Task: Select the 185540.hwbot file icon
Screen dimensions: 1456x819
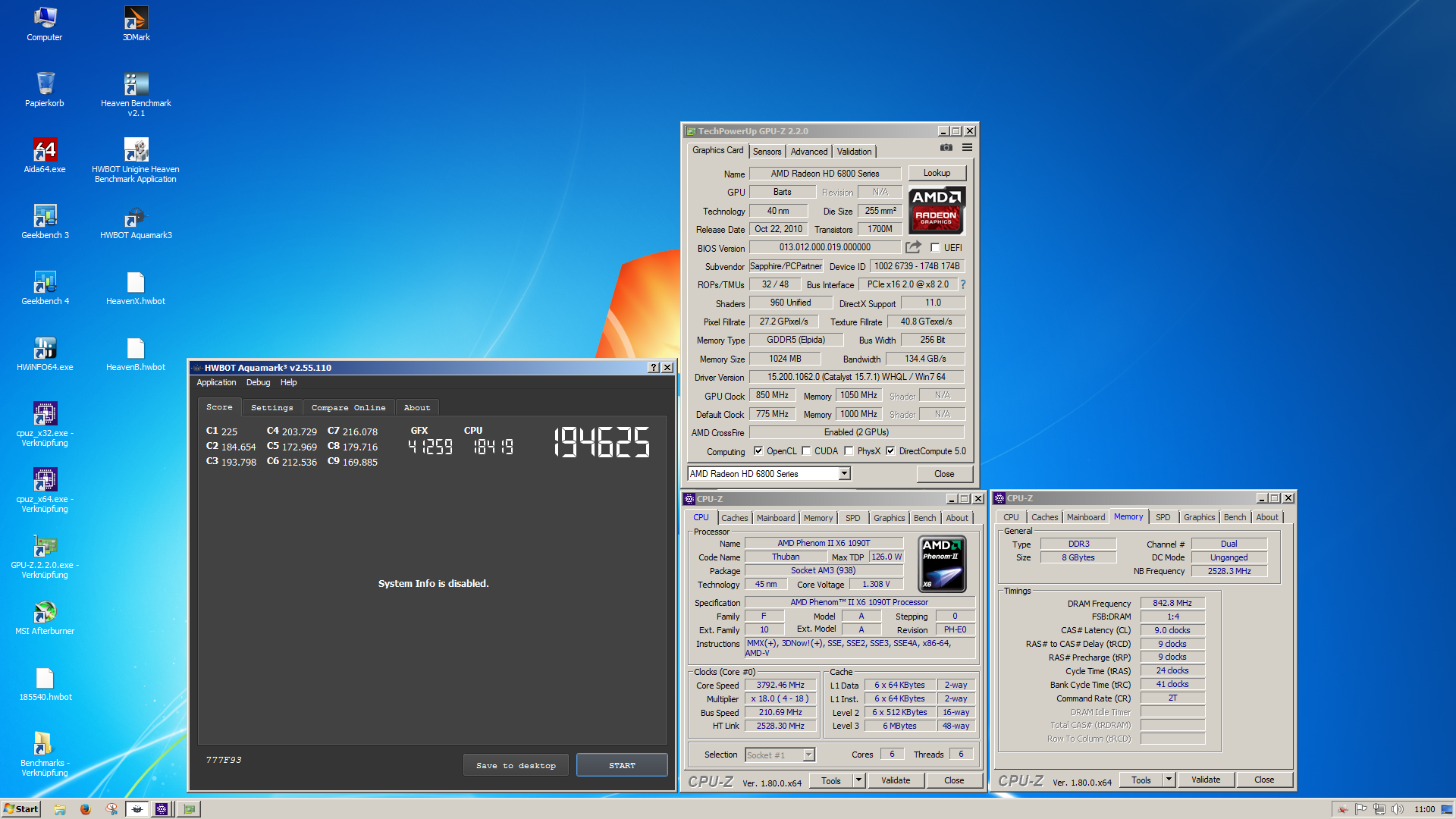Action: click(x=45, y=683)
